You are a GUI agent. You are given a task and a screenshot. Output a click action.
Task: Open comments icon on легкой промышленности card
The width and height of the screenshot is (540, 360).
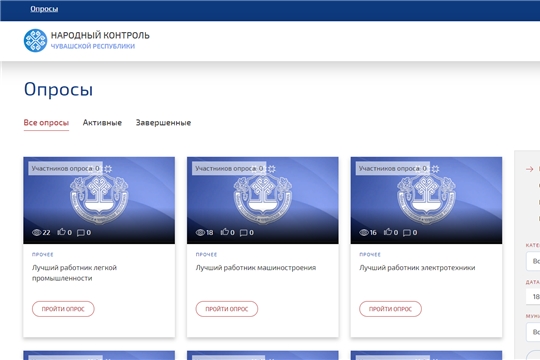point(81,233)
